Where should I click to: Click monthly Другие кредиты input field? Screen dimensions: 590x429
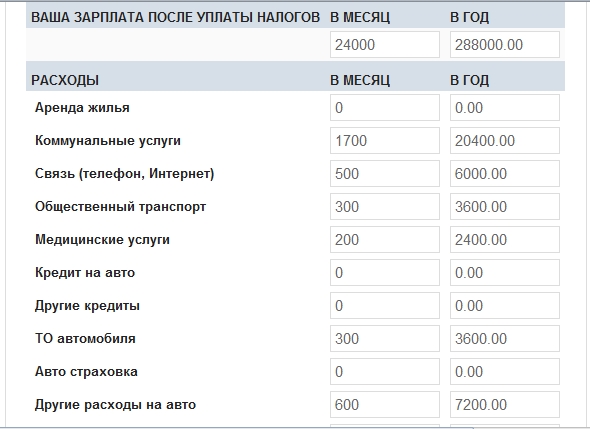(385, 306)
